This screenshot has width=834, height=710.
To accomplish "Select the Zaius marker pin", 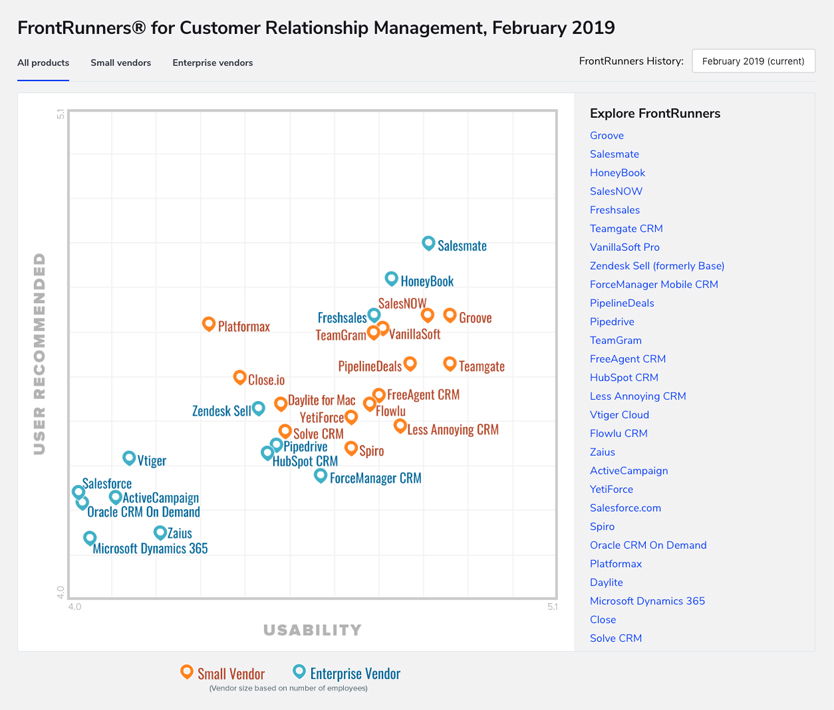I will [160, 532].
